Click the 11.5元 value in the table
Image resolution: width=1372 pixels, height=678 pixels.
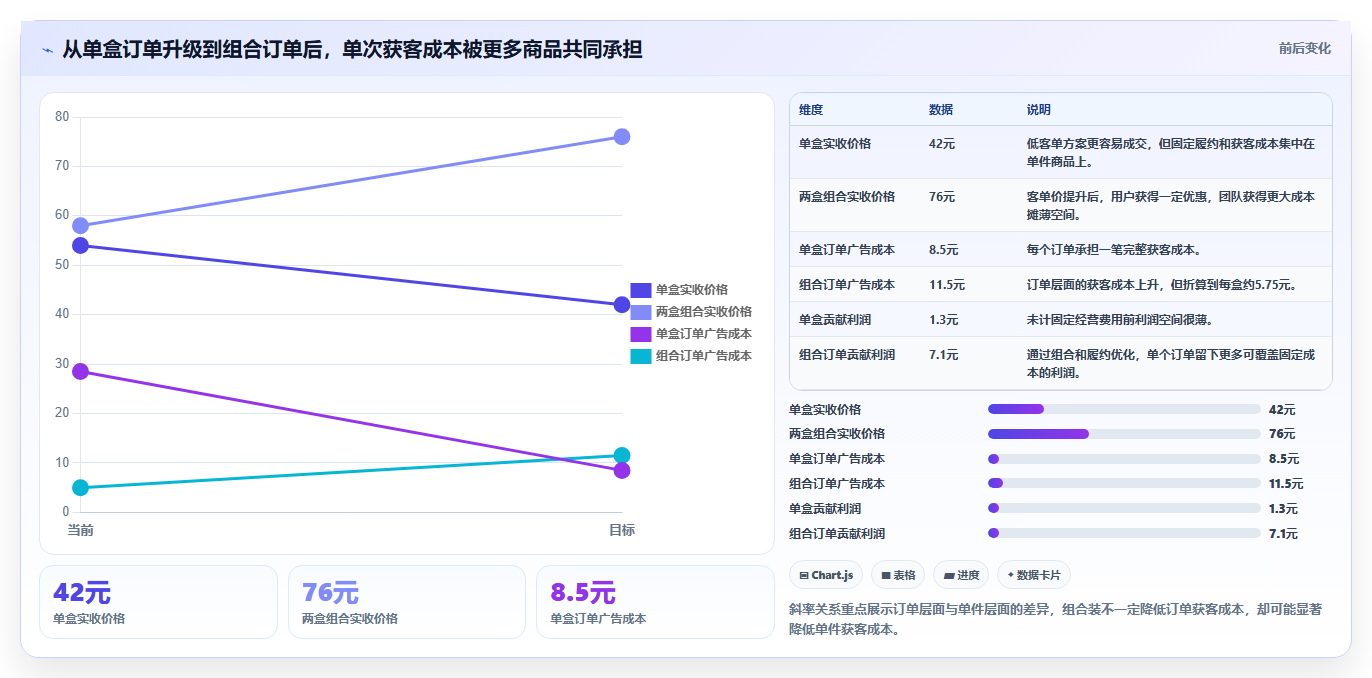pos(947,285)
